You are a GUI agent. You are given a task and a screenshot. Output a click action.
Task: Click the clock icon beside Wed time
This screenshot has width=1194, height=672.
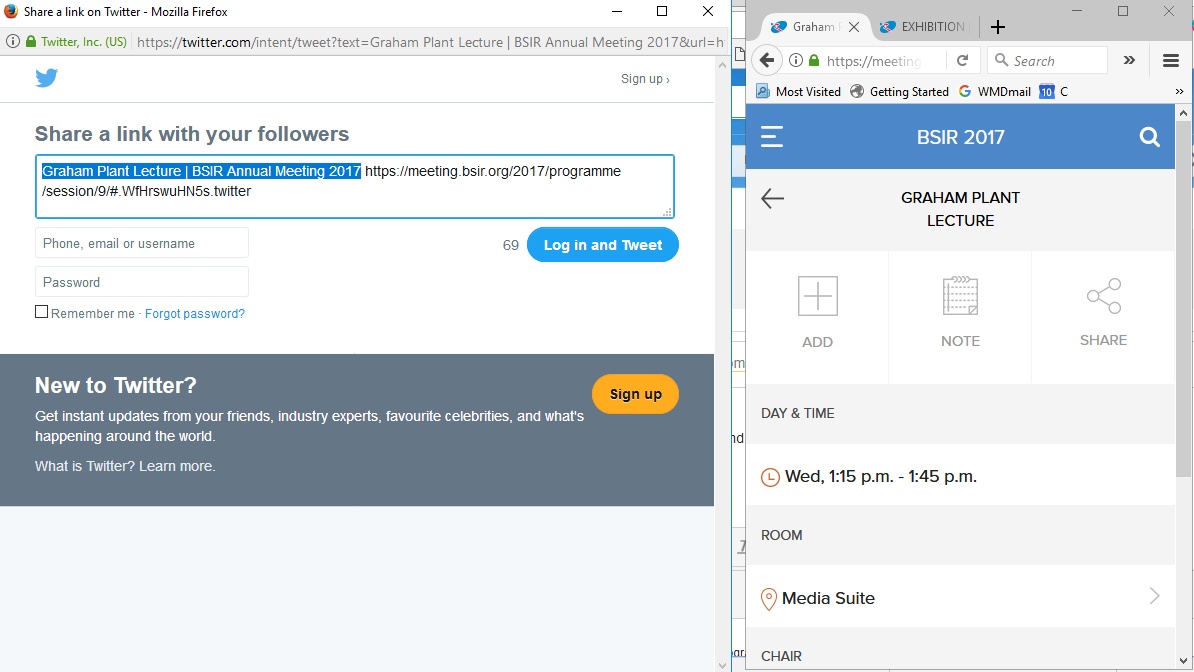click(x=770, y=477)
